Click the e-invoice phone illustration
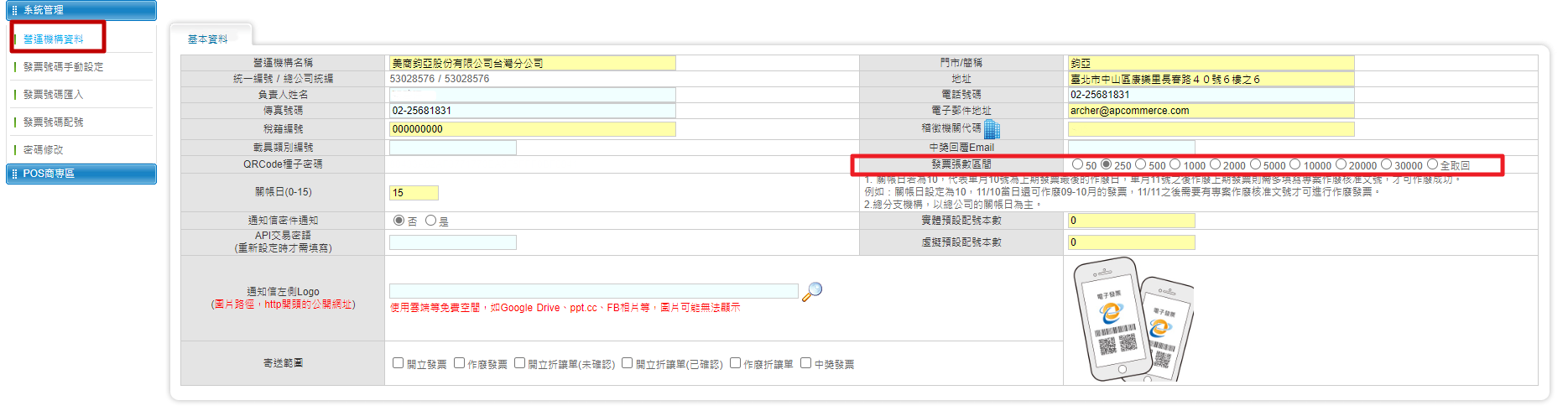The image size is (1568, 411). (x=1133, y=320)
